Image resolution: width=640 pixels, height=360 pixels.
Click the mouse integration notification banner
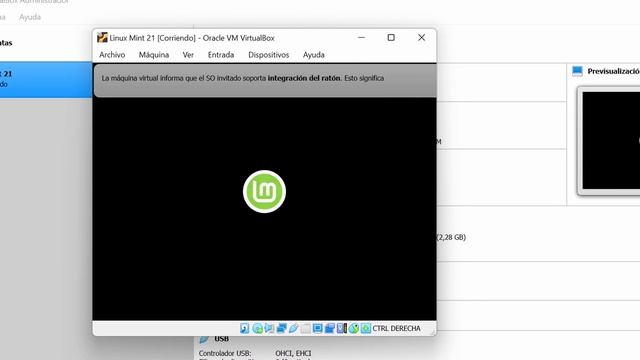265,80
